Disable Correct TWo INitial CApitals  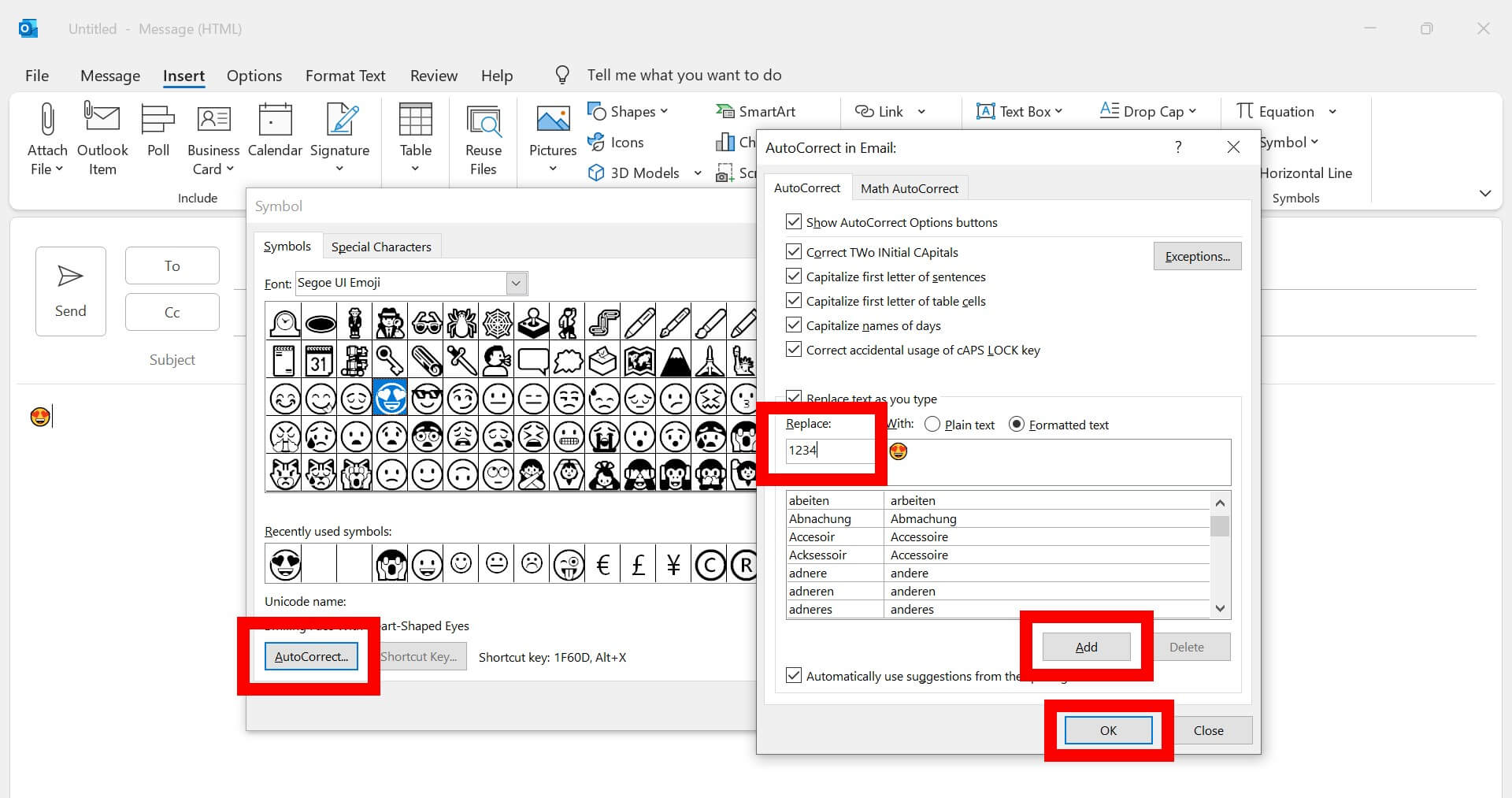pos(794,251)
